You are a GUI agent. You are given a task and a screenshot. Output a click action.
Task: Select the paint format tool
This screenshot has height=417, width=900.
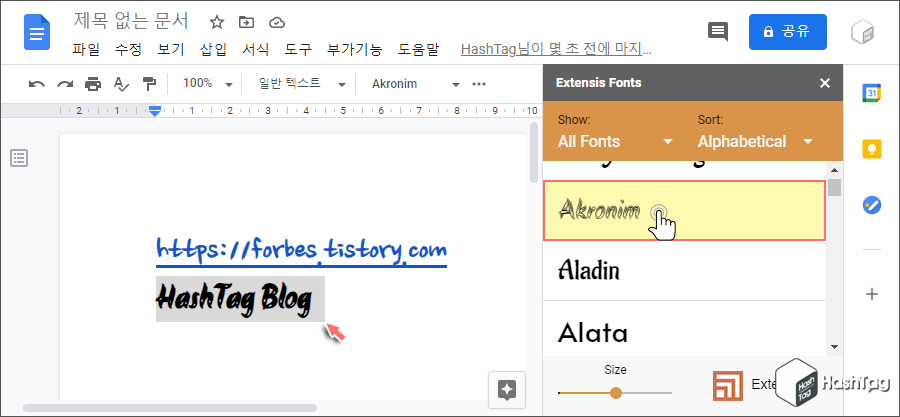tap(149, 84)
